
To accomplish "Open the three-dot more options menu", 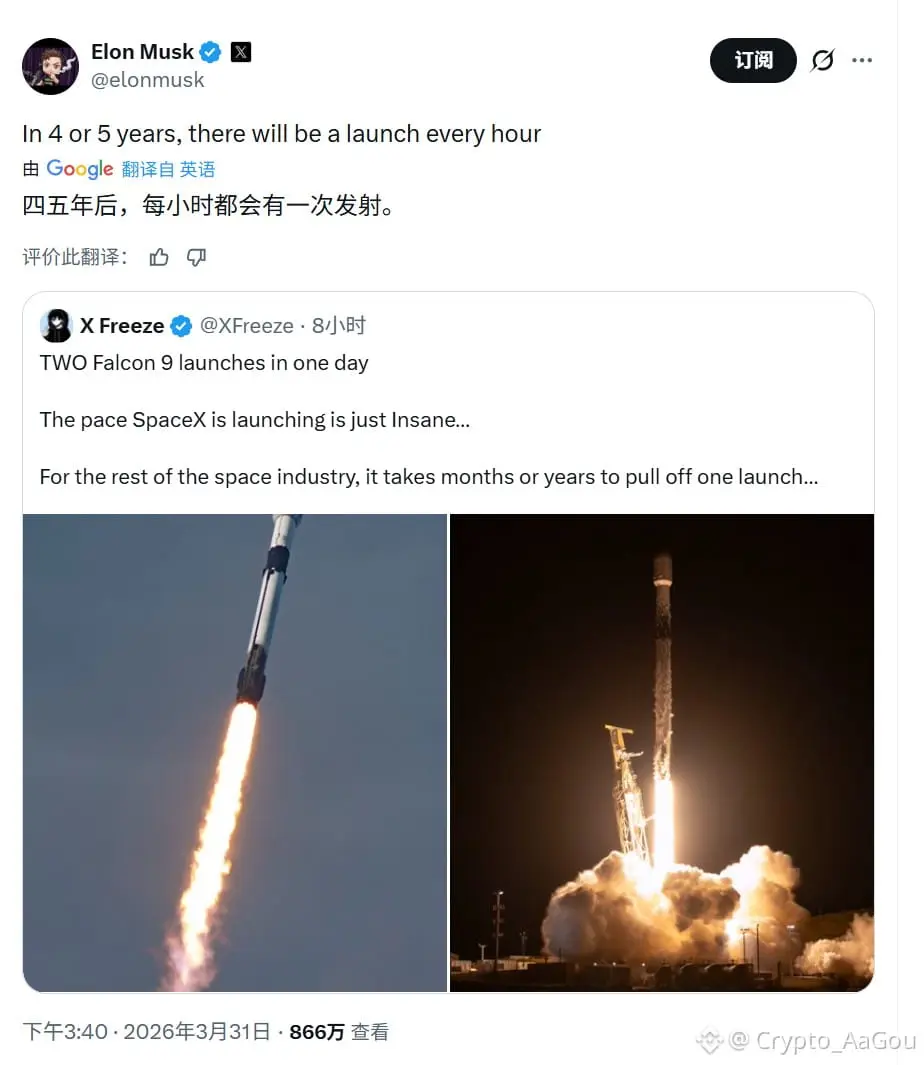I will (x=861, y=60).
